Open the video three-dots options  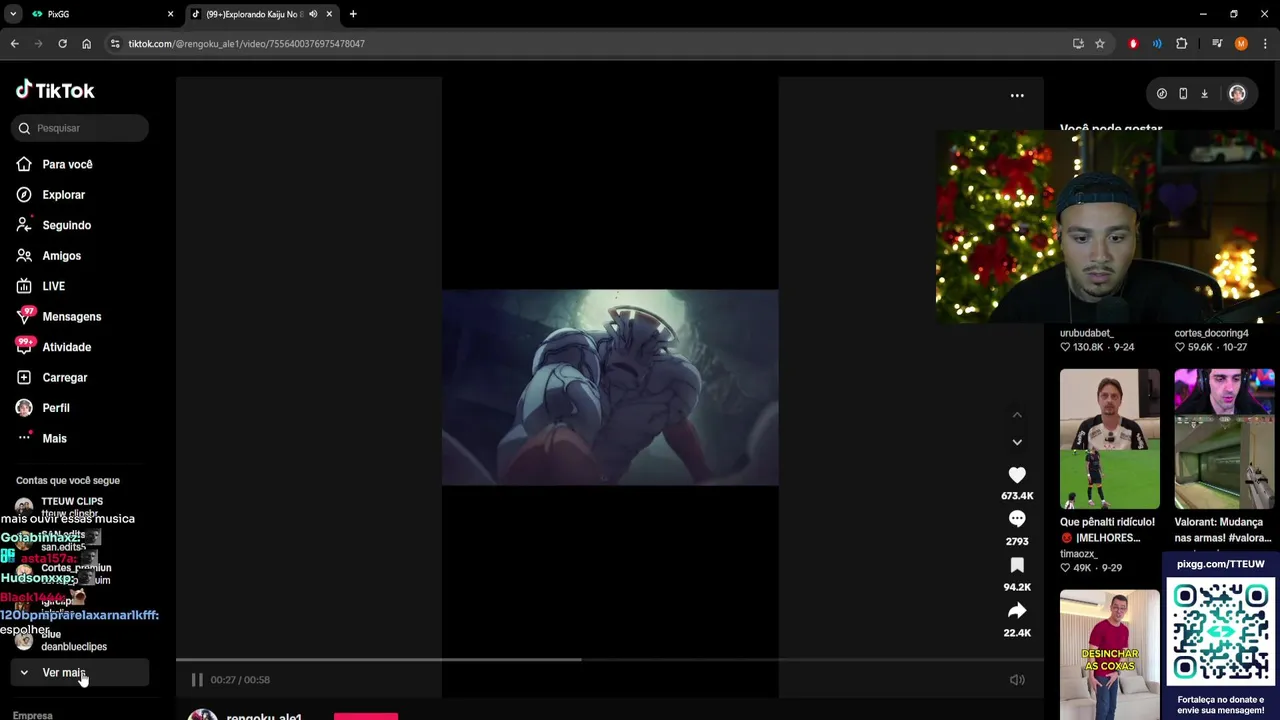click(x=1017, y=96)
